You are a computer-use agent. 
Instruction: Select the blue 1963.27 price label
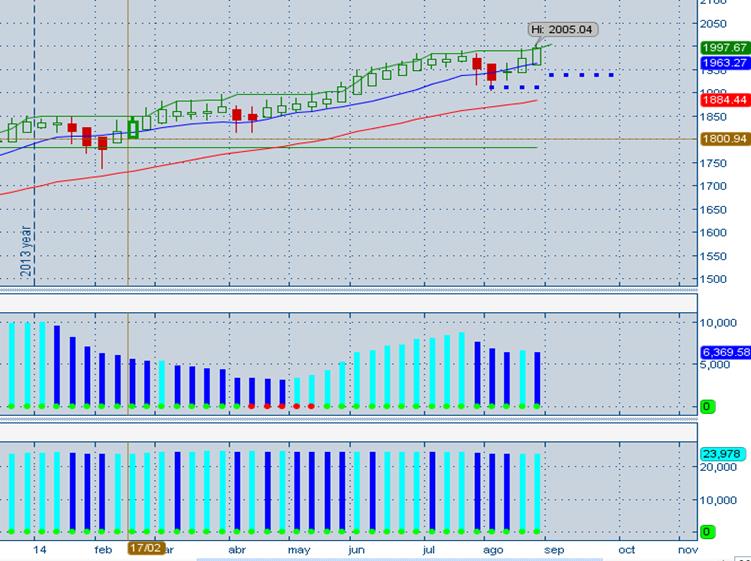pos(725,63)
